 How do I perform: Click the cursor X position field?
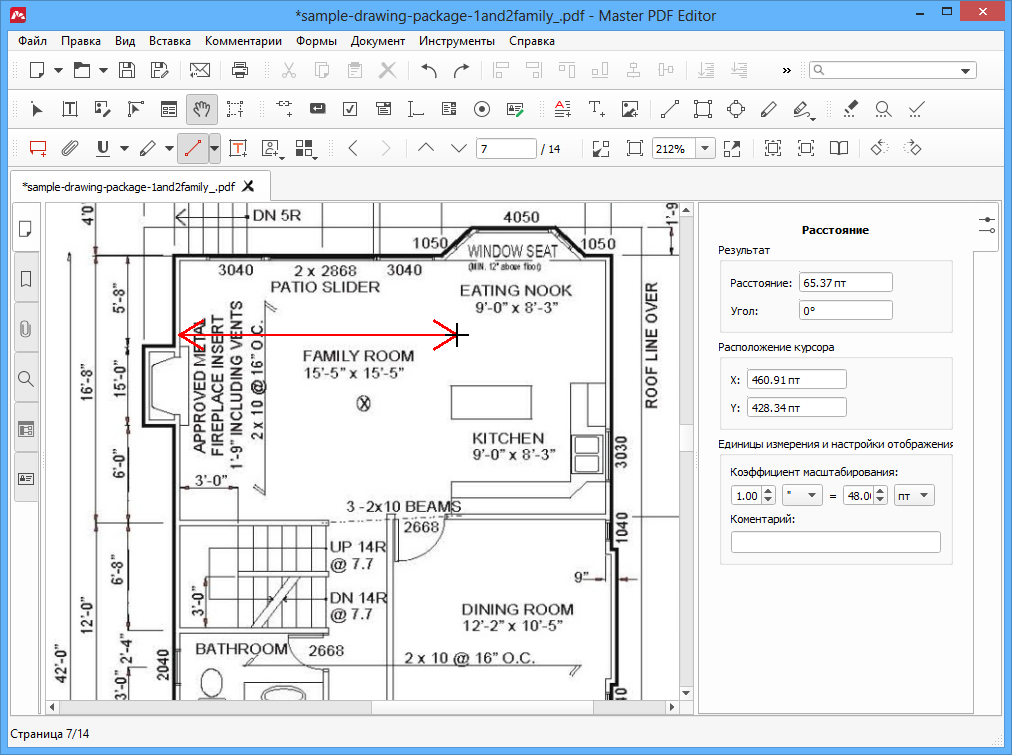coord(796,379)
